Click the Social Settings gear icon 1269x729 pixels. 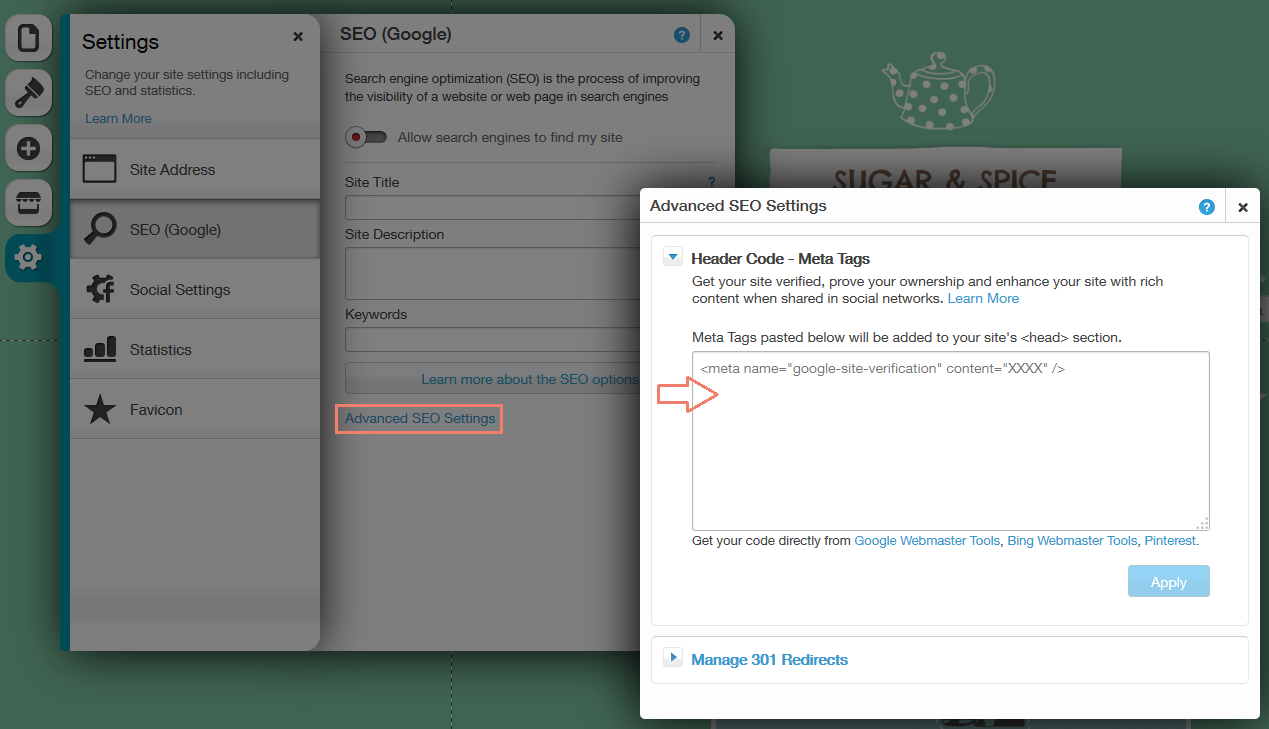[x=99, y=289]
